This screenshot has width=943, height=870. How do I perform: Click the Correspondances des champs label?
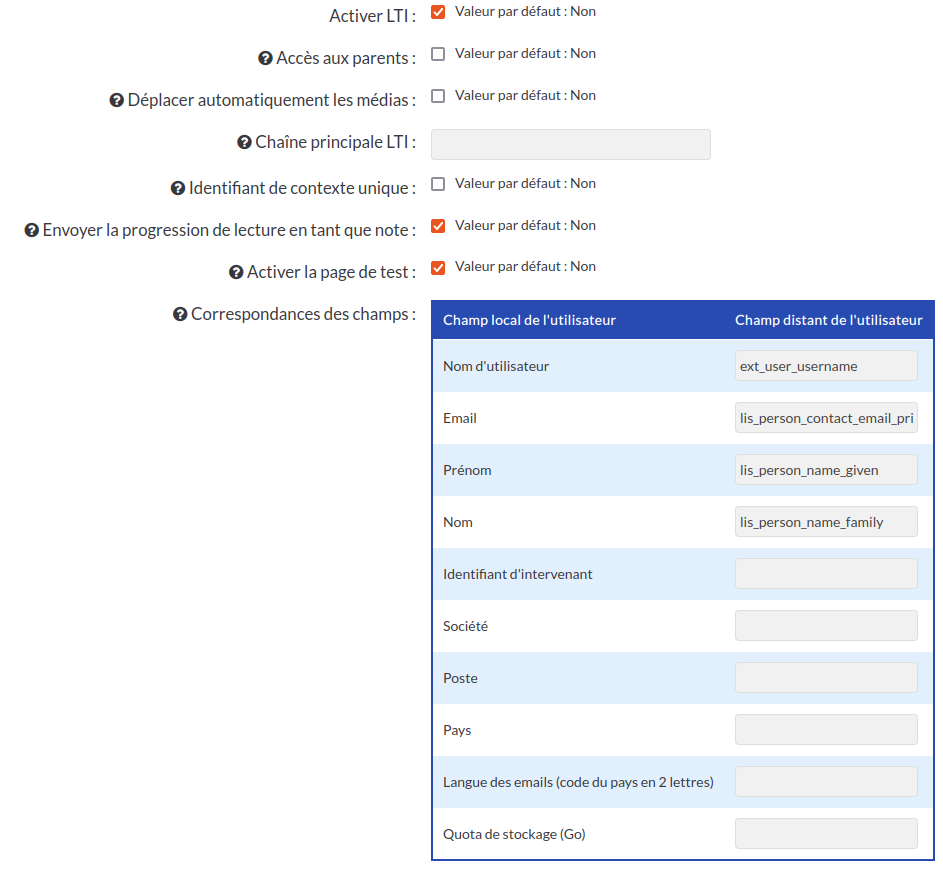click(x=304, y=314)
